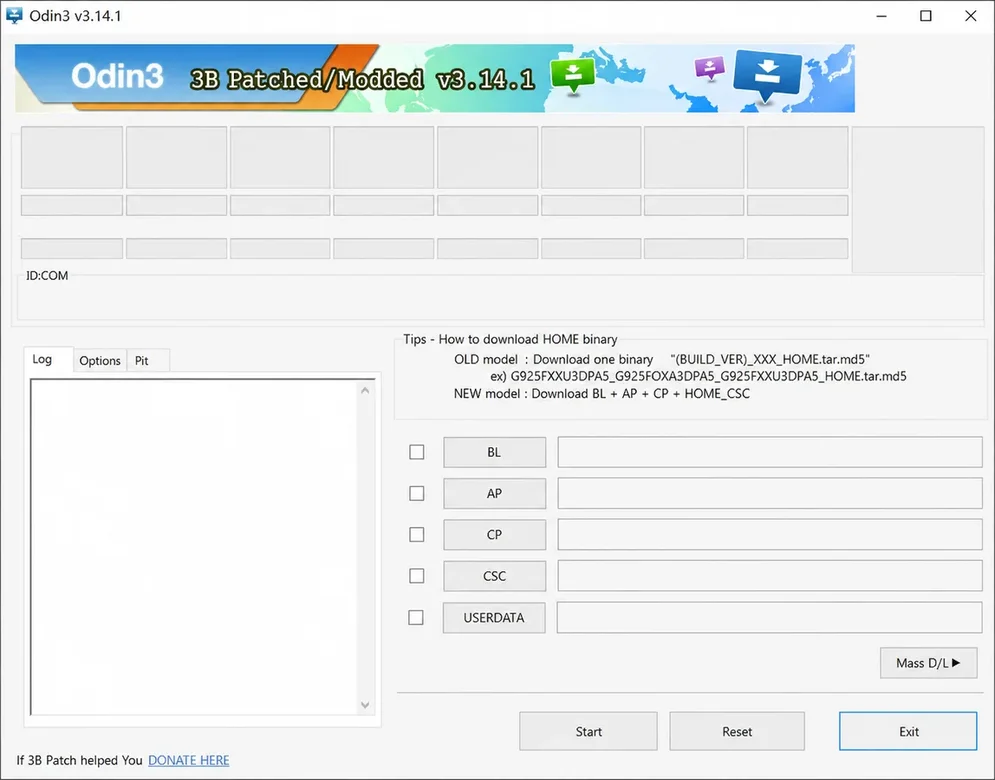Click the Odin3 app icon in title bar
The width and height of the screenshot is (995, 780).
[13, 16]
